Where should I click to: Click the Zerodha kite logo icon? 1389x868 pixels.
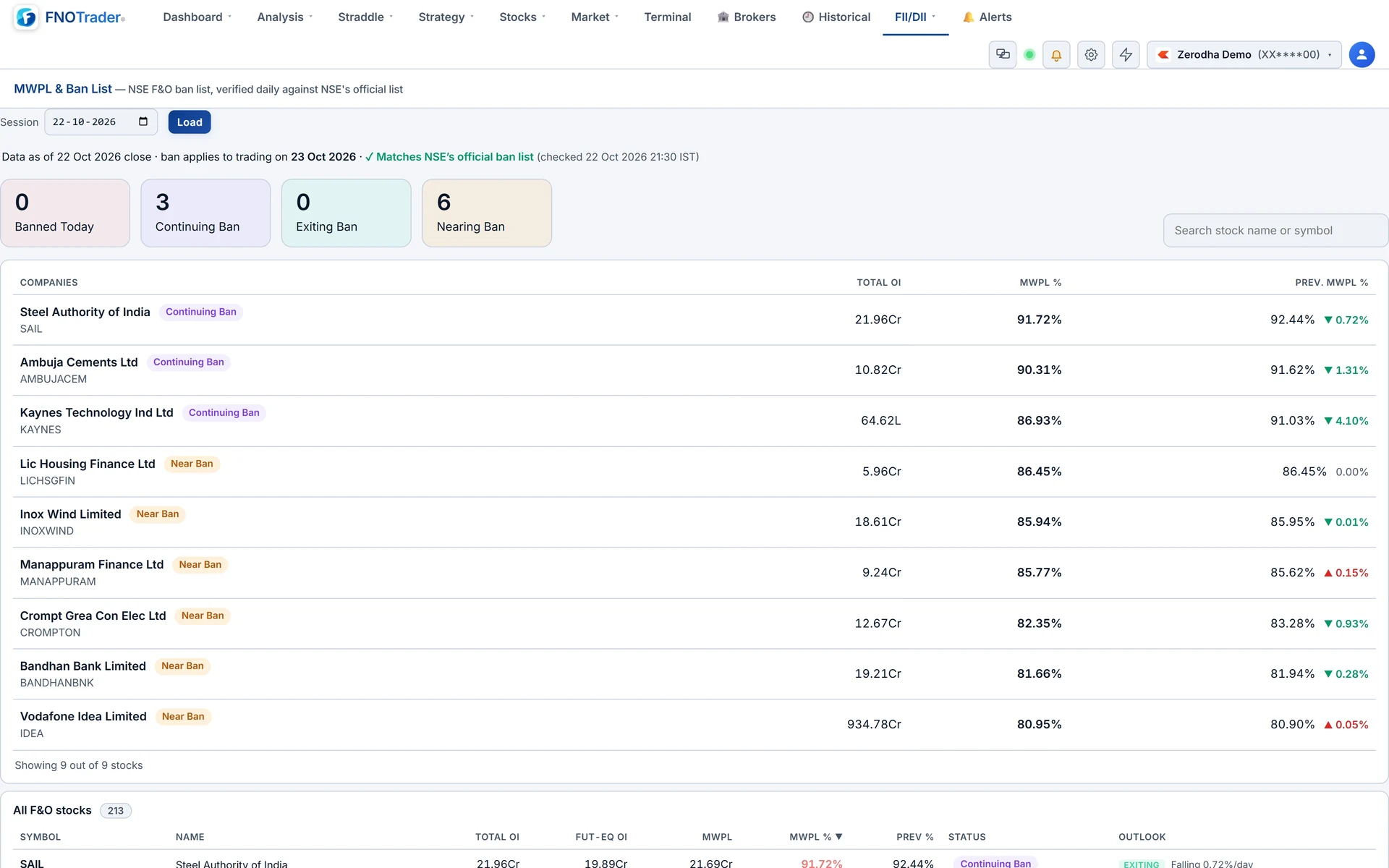point(1163,54)
